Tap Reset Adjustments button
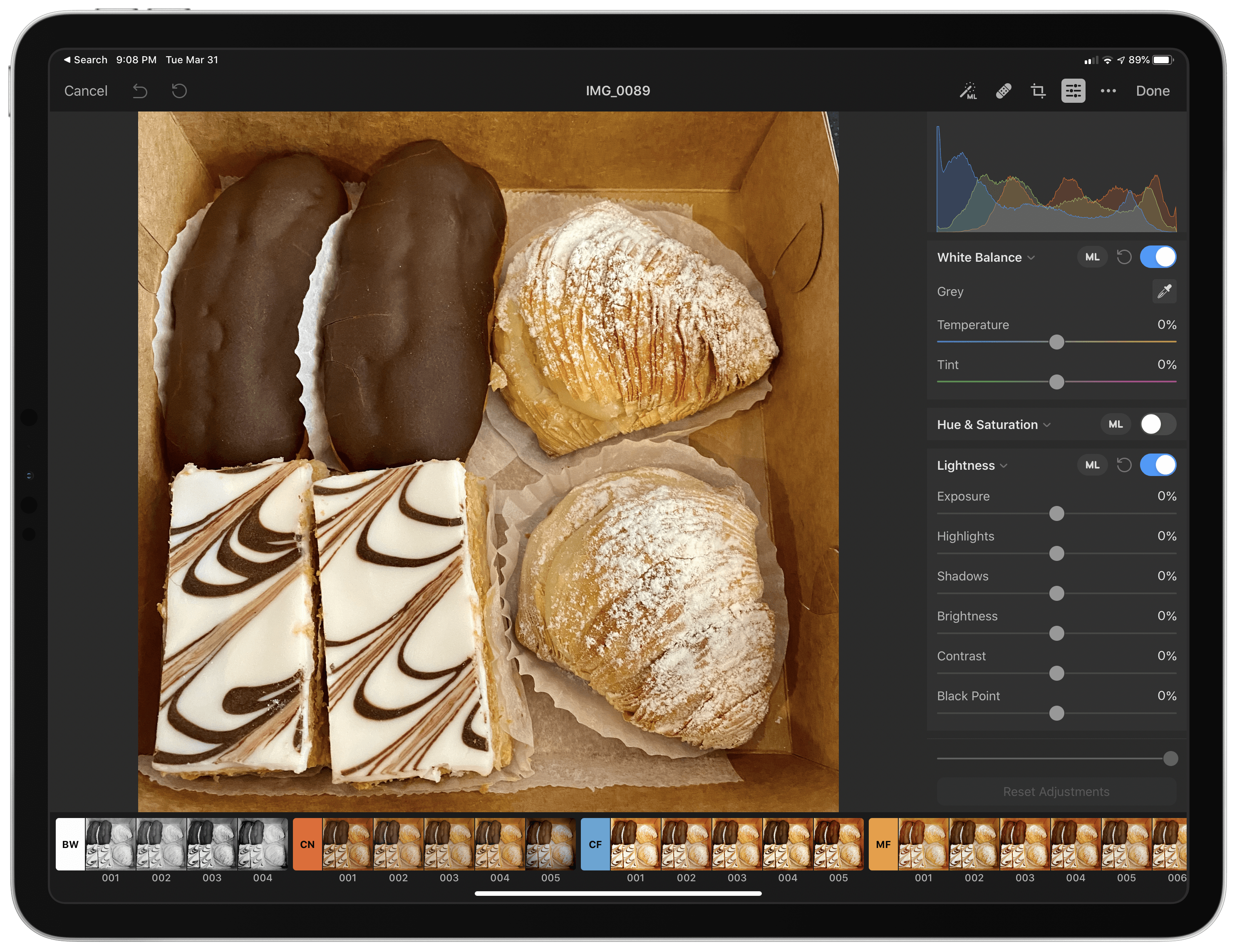 click(x=1056, y=791)
